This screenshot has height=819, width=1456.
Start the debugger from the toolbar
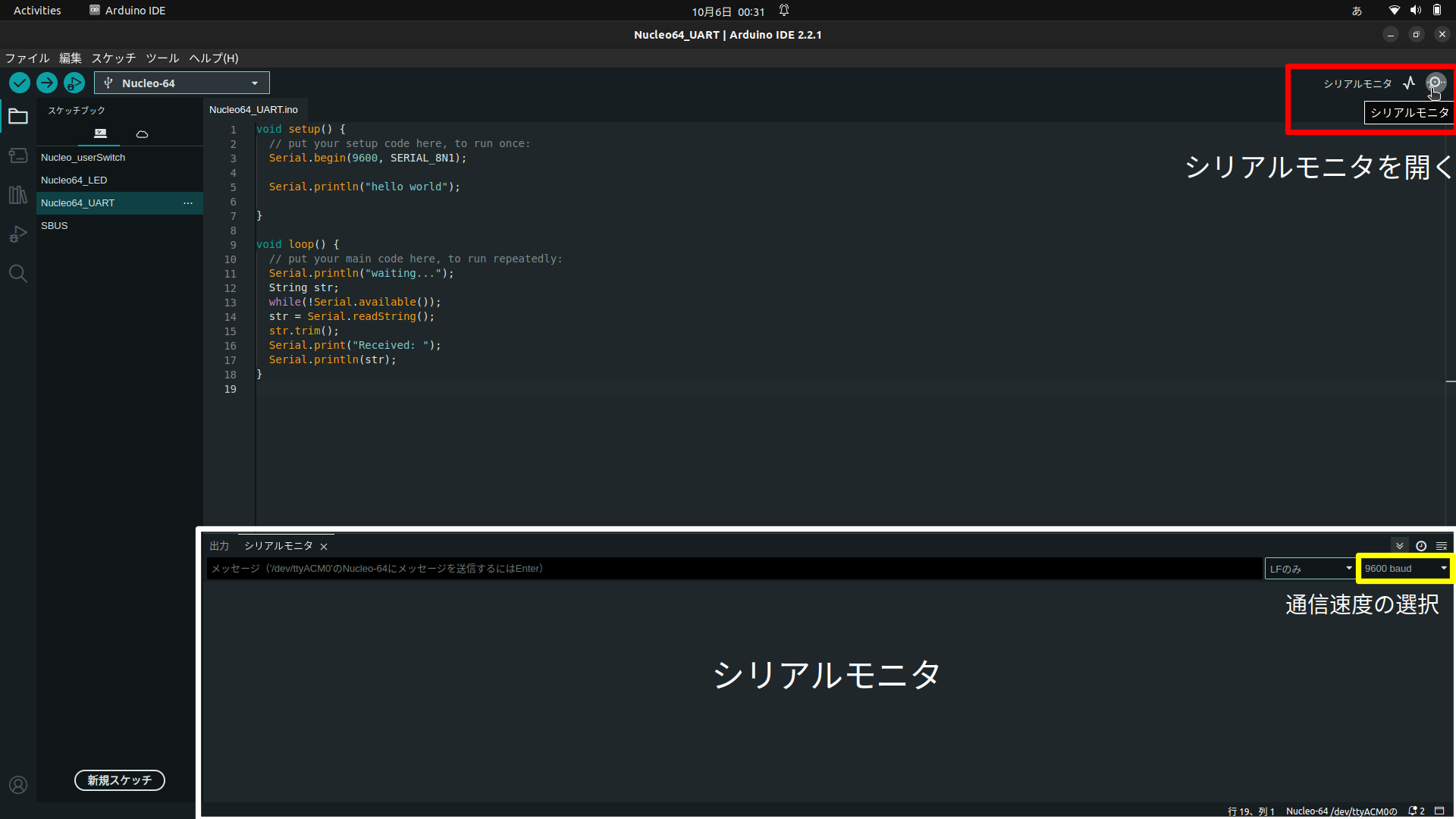pyautogui.click(x=74, y=83)
